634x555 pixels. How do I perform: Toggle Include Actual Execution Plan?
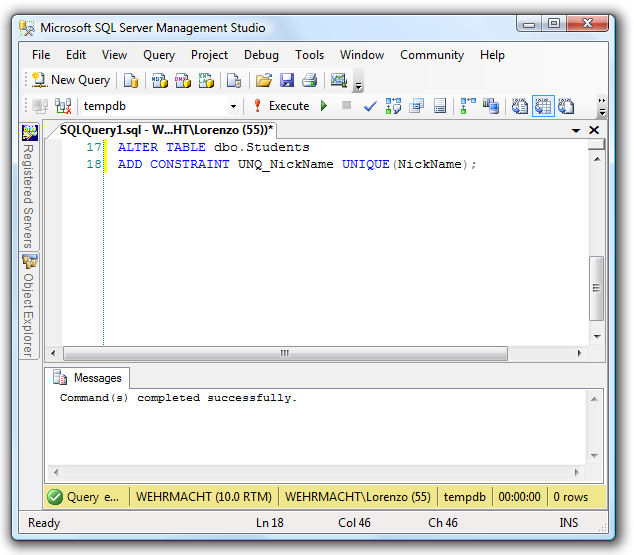pyautogui.click(x=468, y=106)
